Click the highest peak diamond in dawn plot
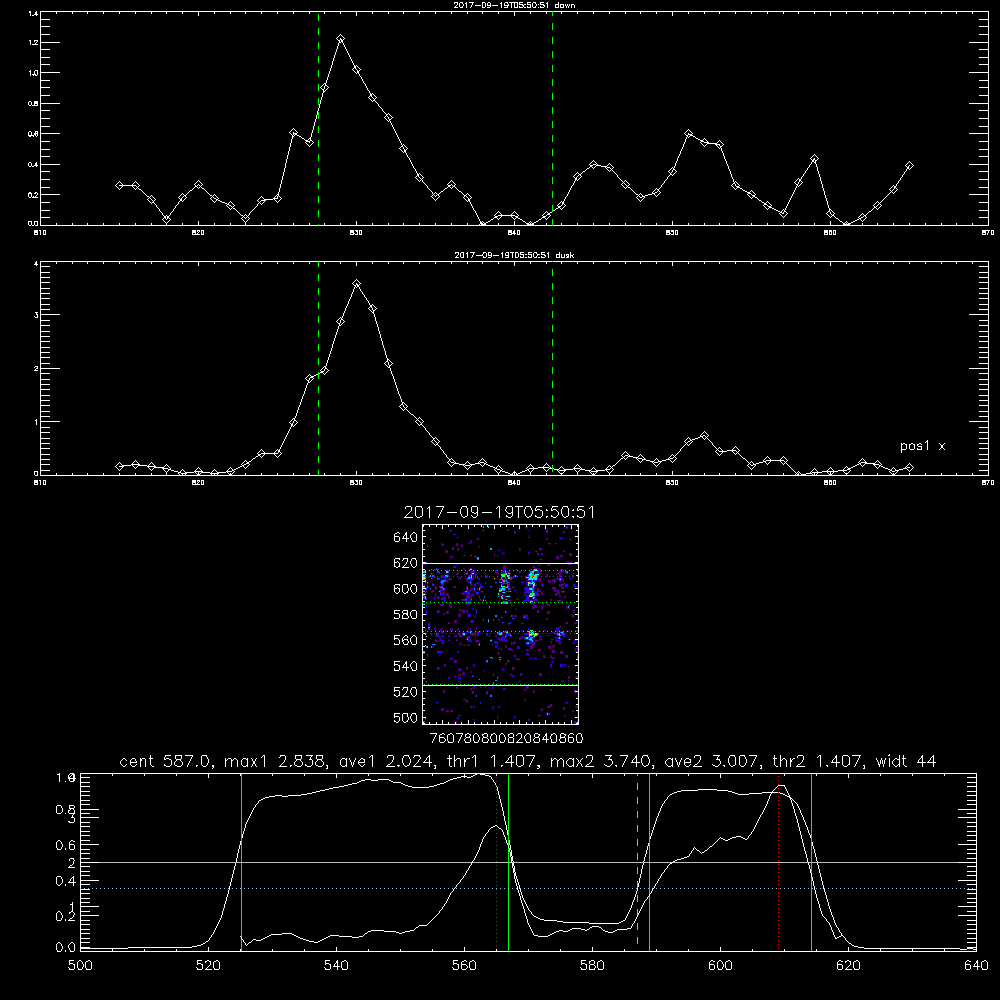The height and width of the screenshot is (1000, 1000). coord(341,39)
